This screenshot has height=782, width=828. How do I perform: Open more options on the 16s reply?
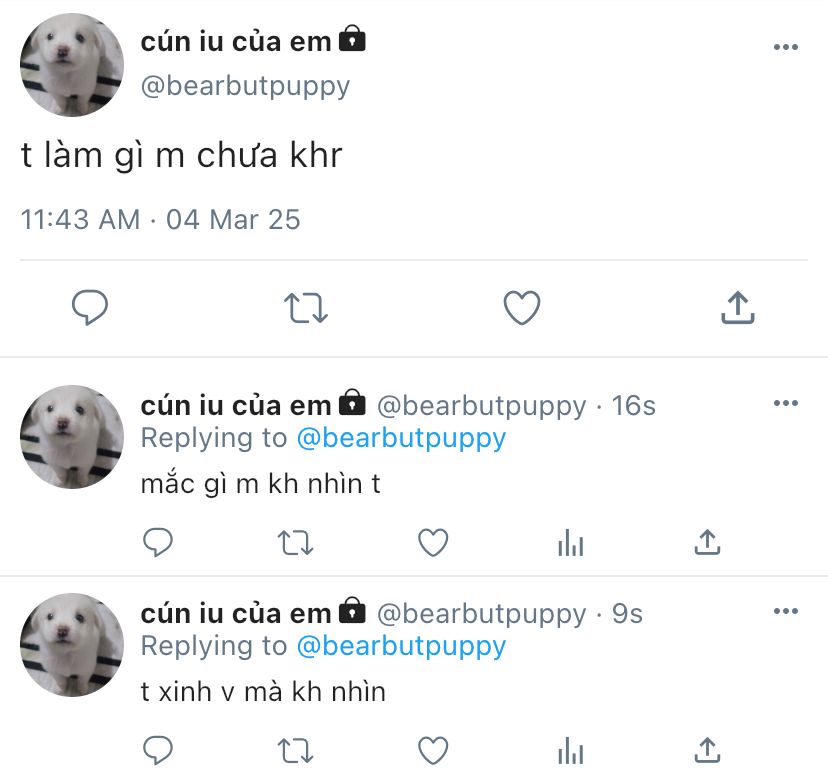(x=786, y=403)
